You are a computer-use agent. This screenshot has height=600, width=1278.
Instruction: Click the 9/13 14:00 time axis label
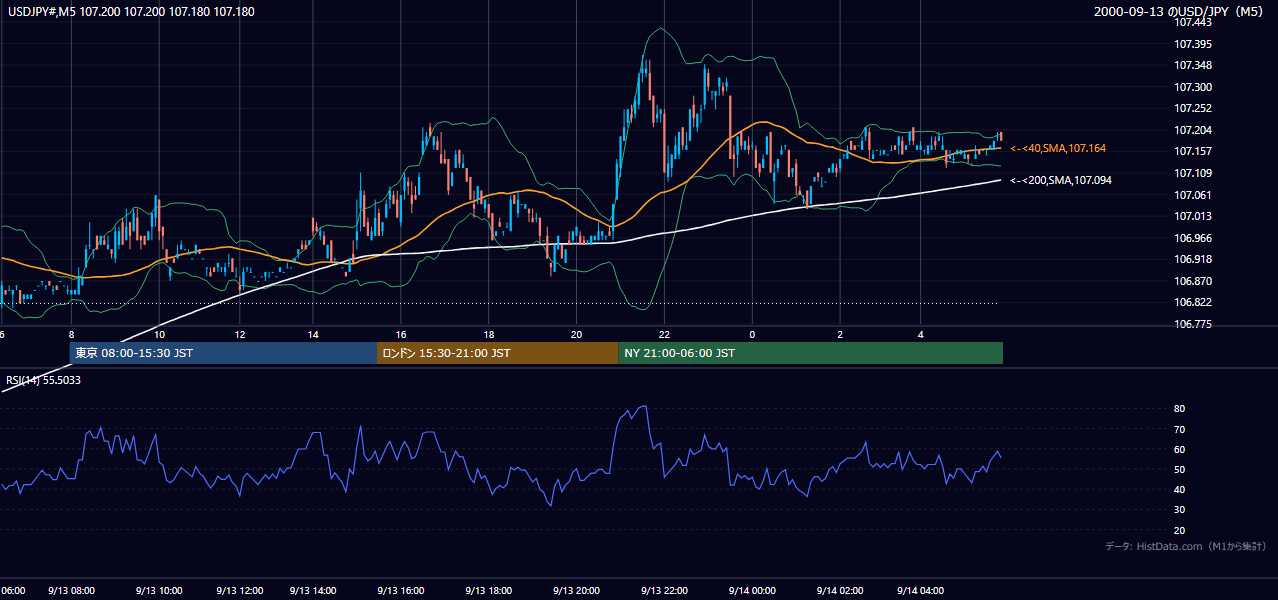tap(313, 591)
